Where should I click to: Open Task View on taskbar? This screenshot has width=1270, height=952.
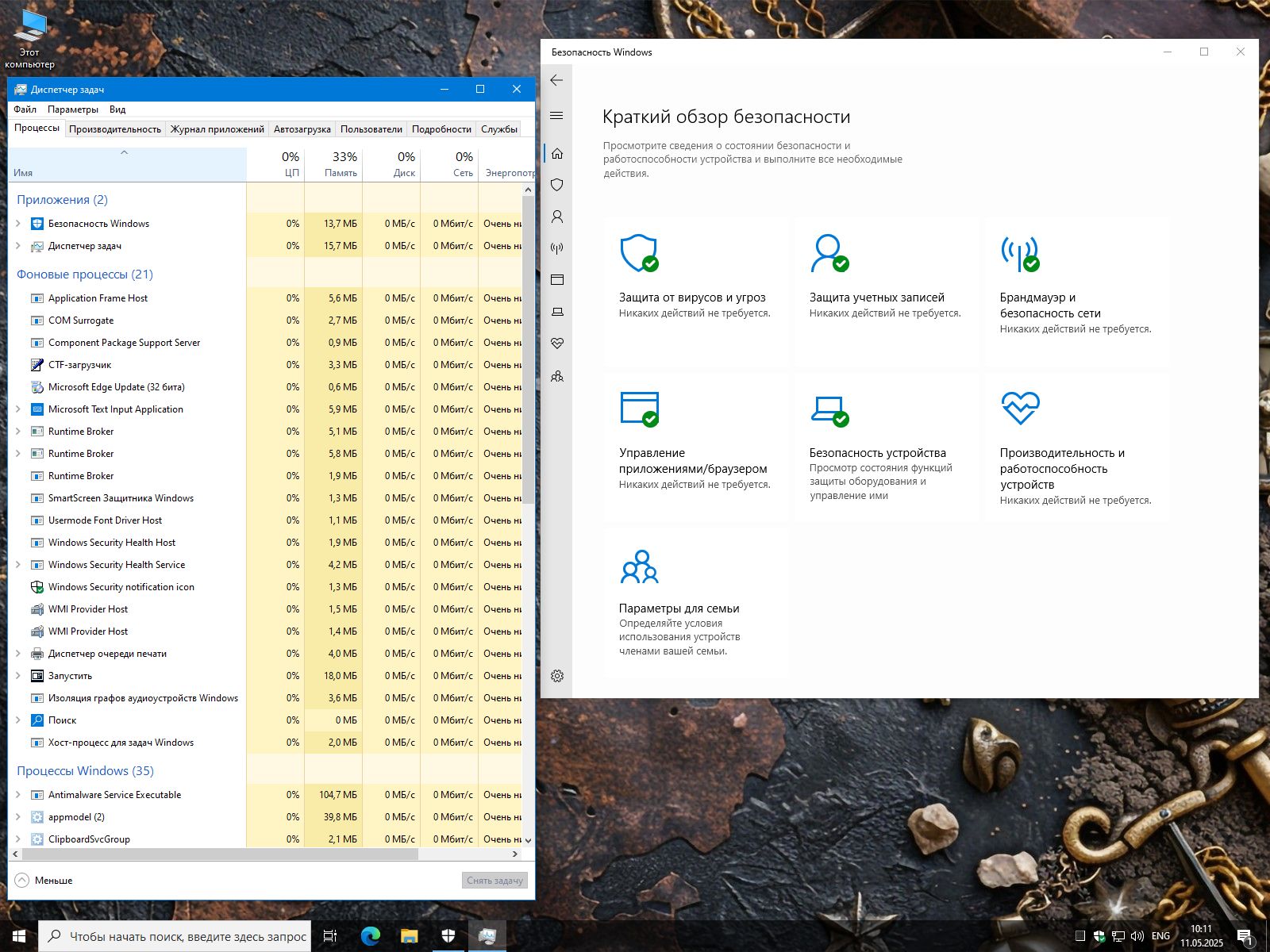(x=330, y=936)
